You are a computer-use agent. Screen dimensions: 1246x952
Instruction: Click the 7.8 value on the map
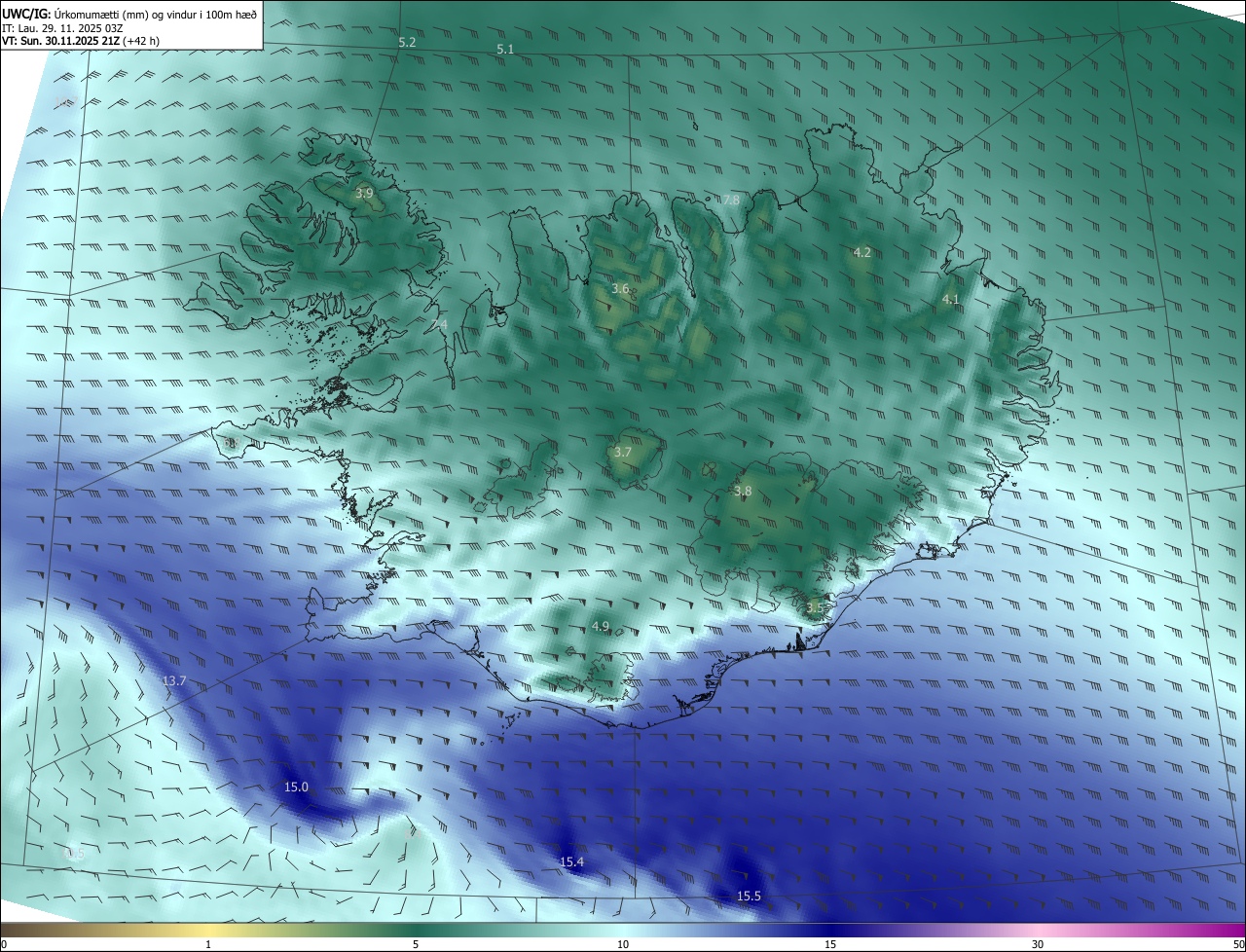click(731, 201)
